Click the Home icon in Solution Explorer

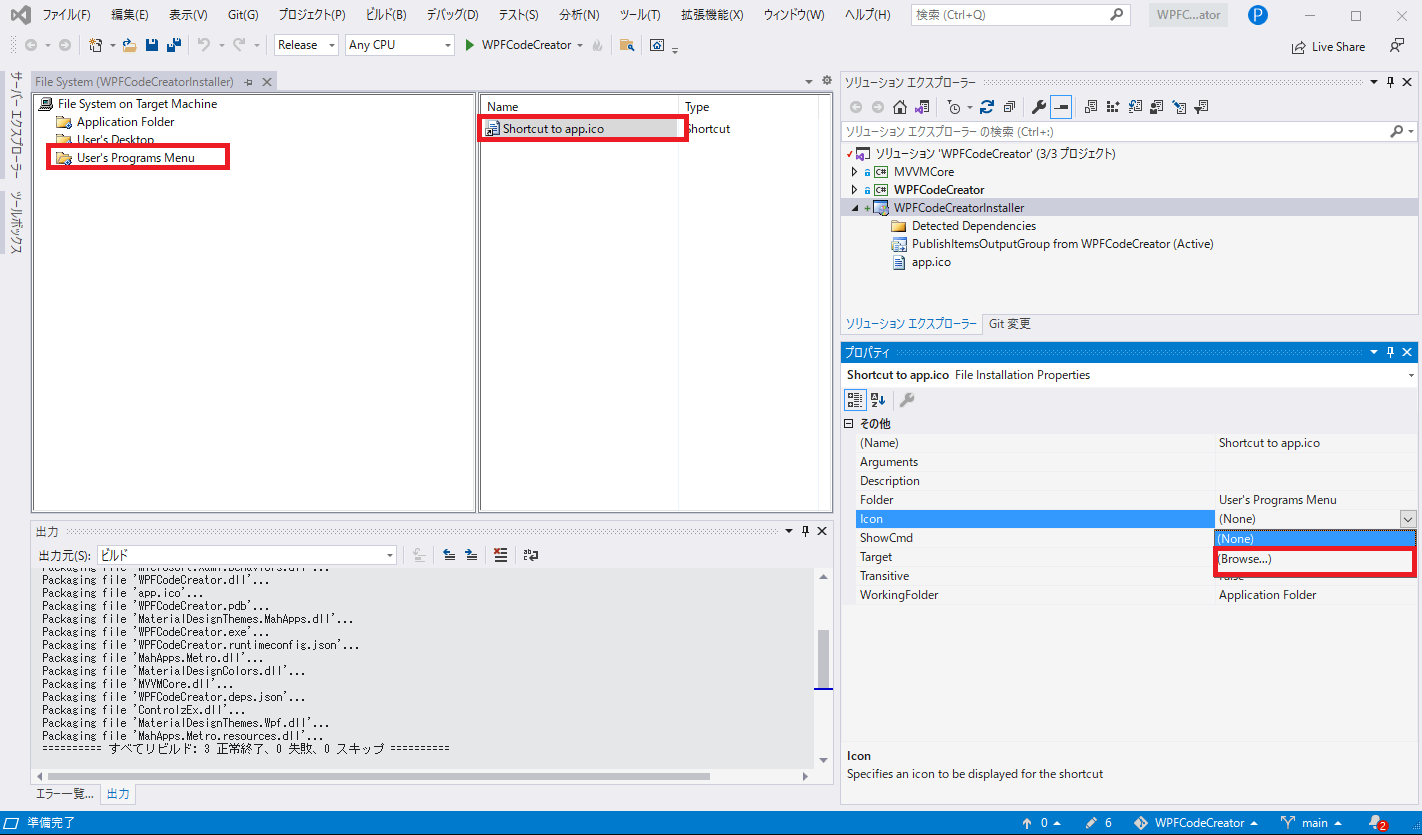click(900, 107)
